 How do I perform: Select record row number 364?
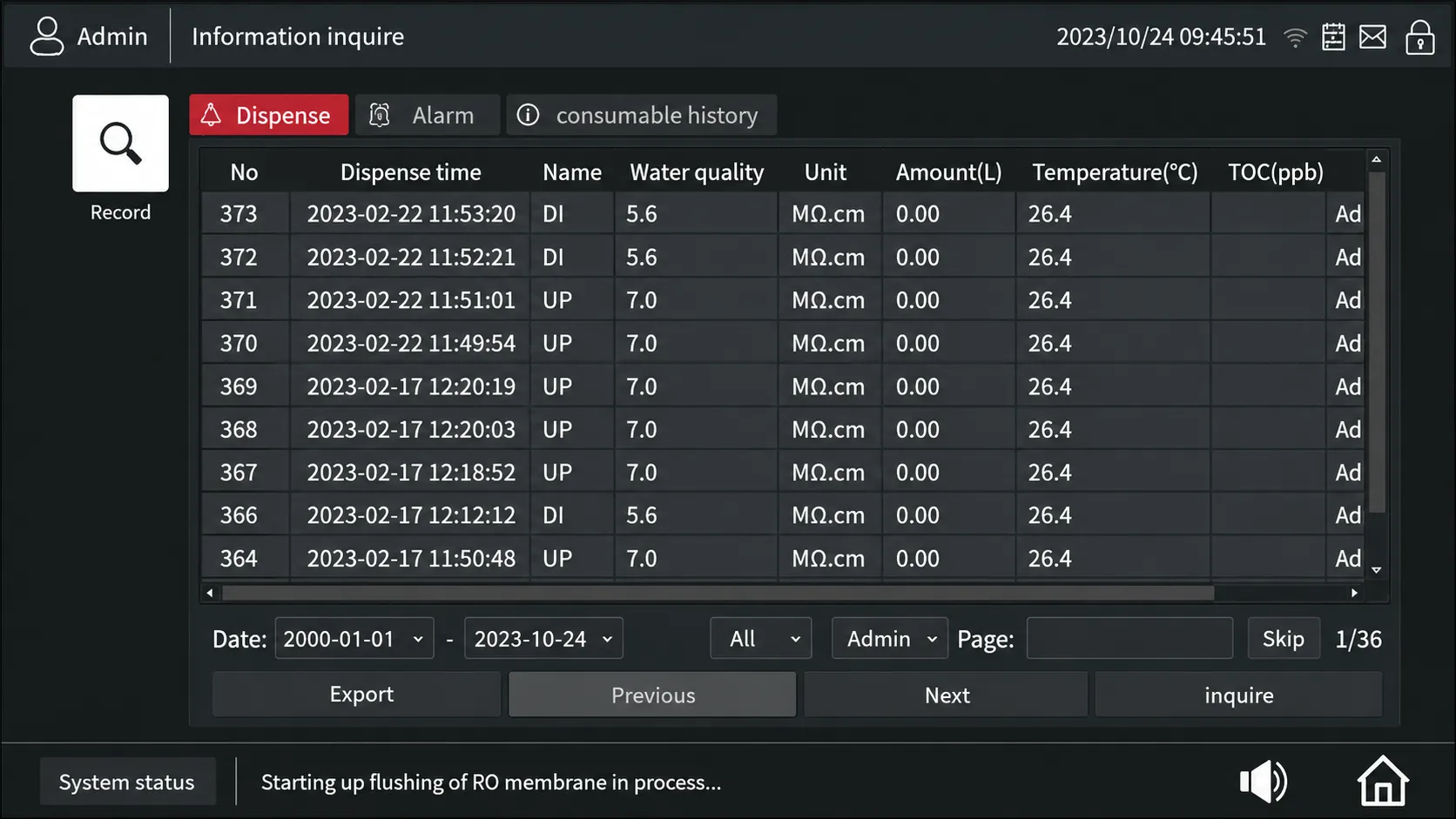(x=781, y=558)
